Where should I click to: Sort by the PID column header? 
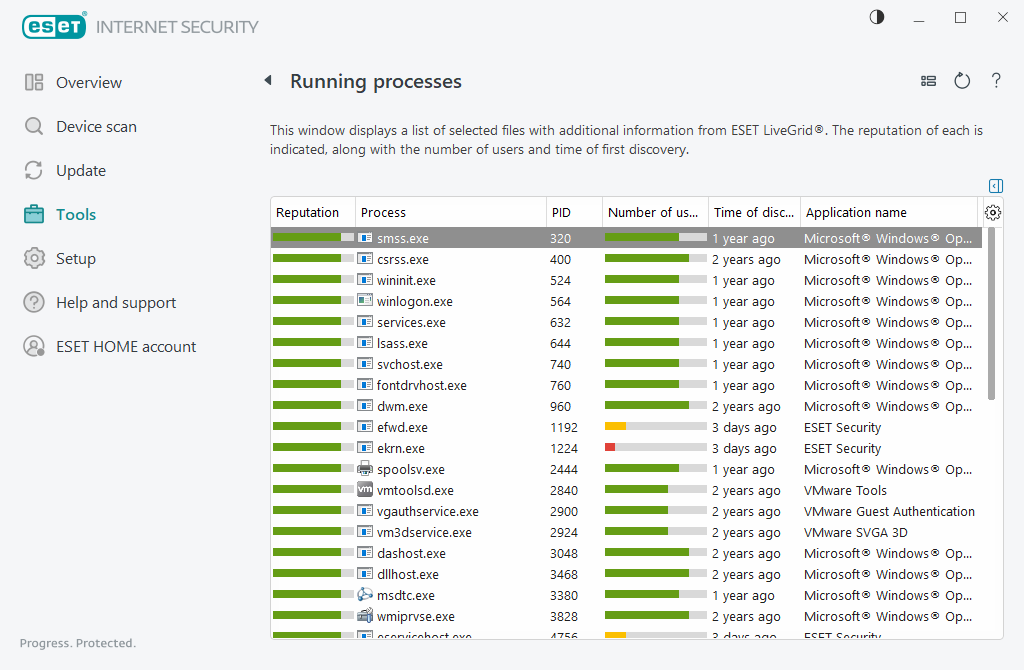[x=574, y=212]
